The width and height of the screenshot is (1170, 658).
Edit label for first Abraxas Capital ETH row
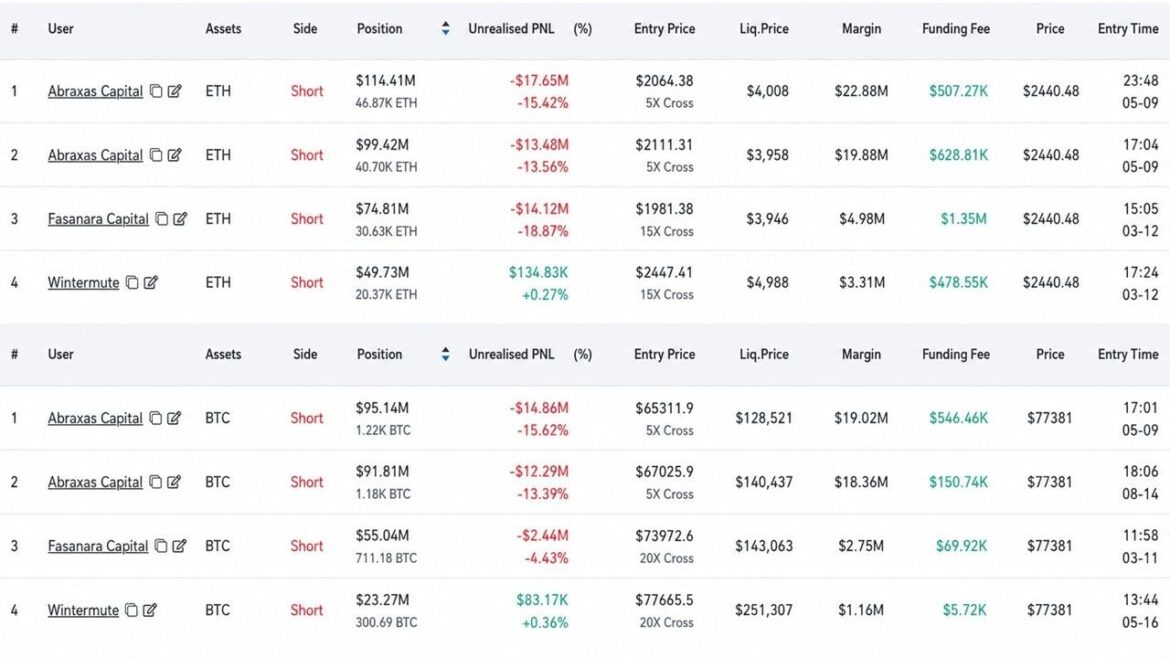pyautogui.click(x=175, y=91)
